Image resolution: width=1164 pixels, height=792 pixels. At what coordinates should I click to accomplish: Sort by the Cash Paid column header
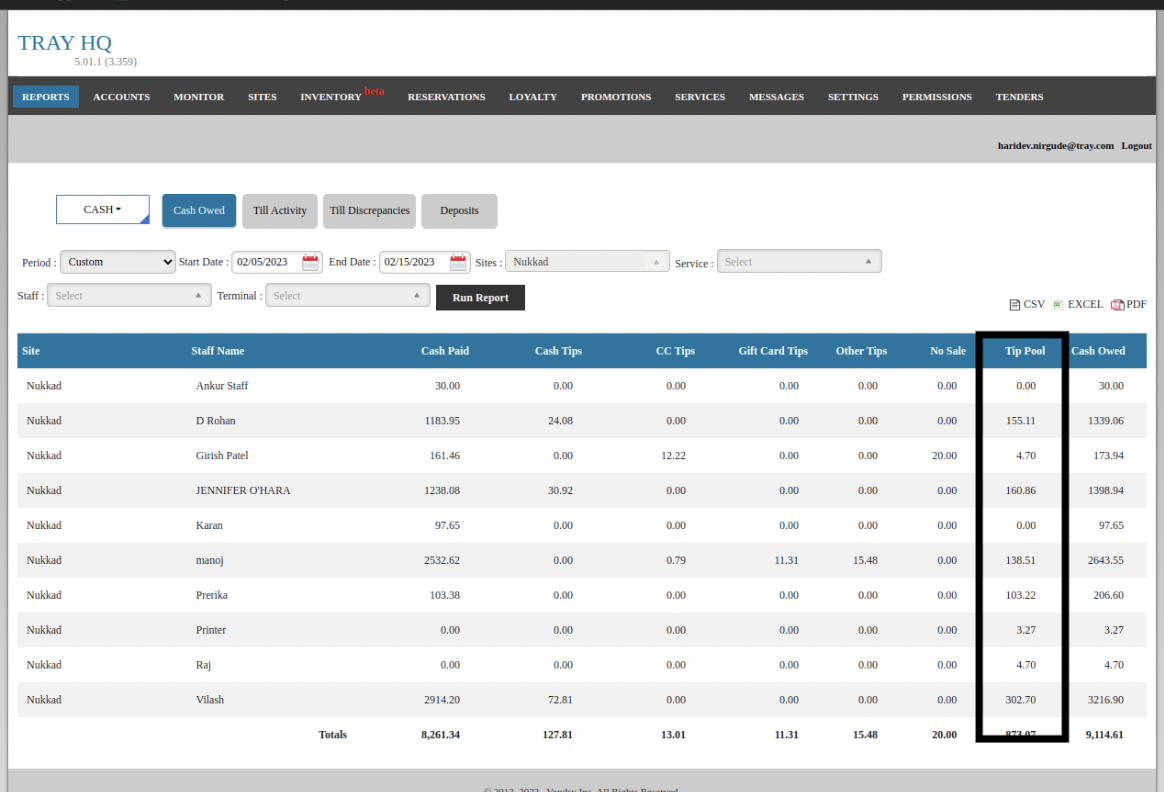click(445, 350)
